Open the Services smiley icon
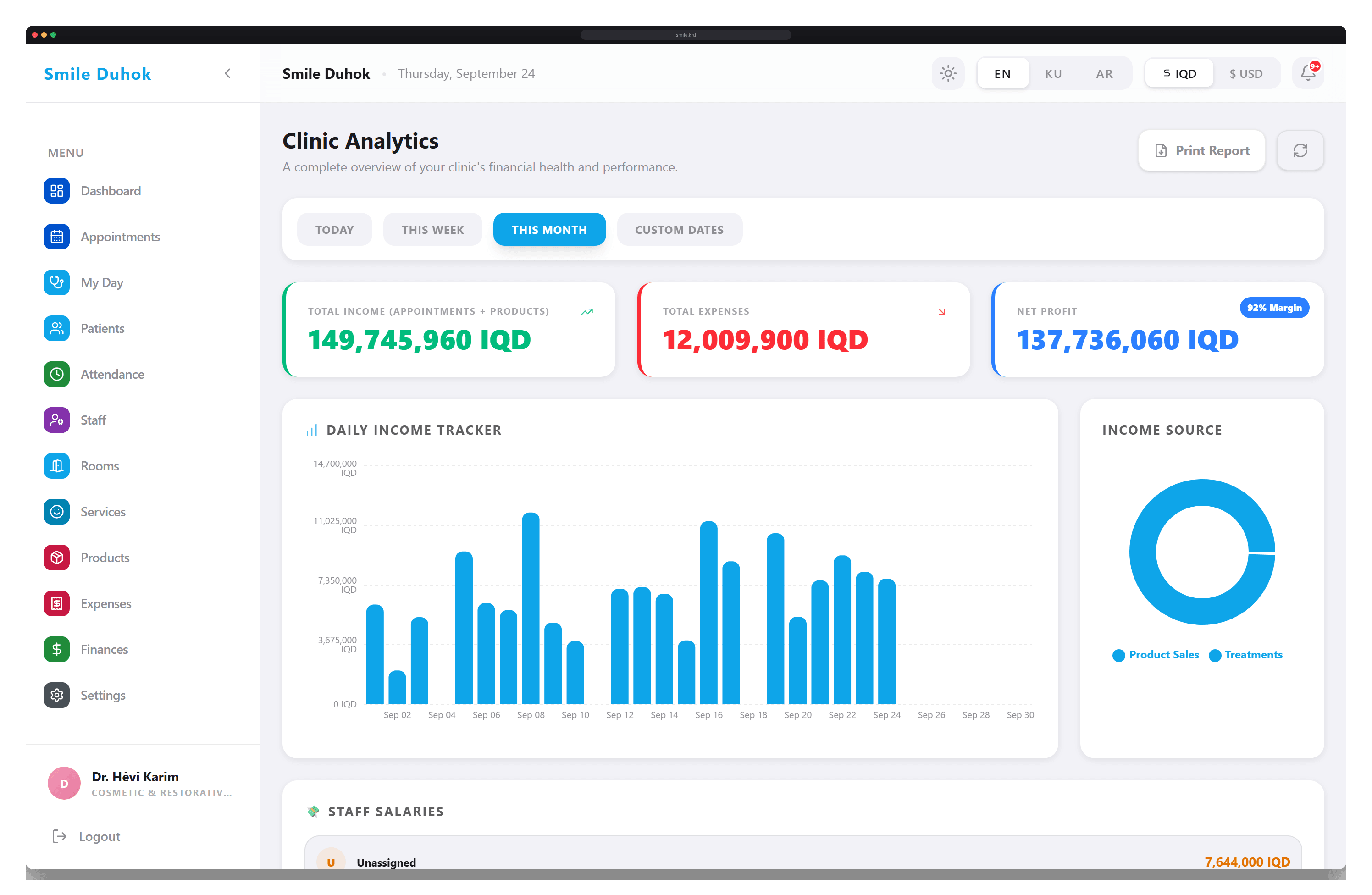 (x=56, y=512)
